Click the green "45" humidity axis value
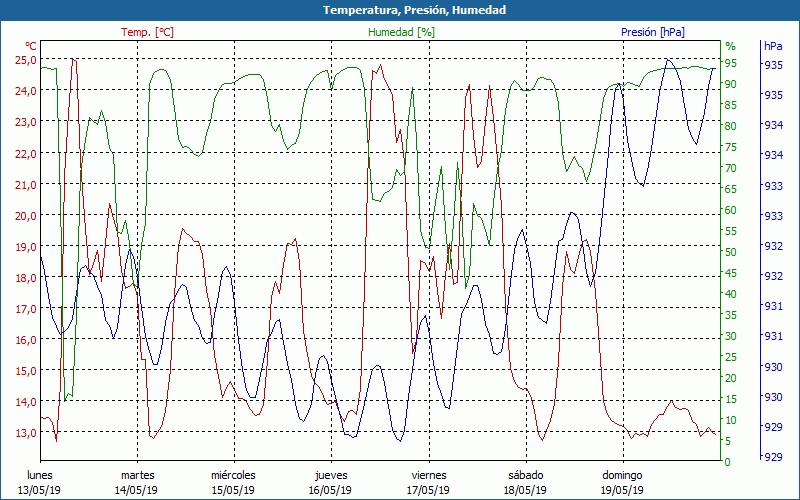This screenshot has height=500, width=800. pyautogui.click(x=731, y=273)
